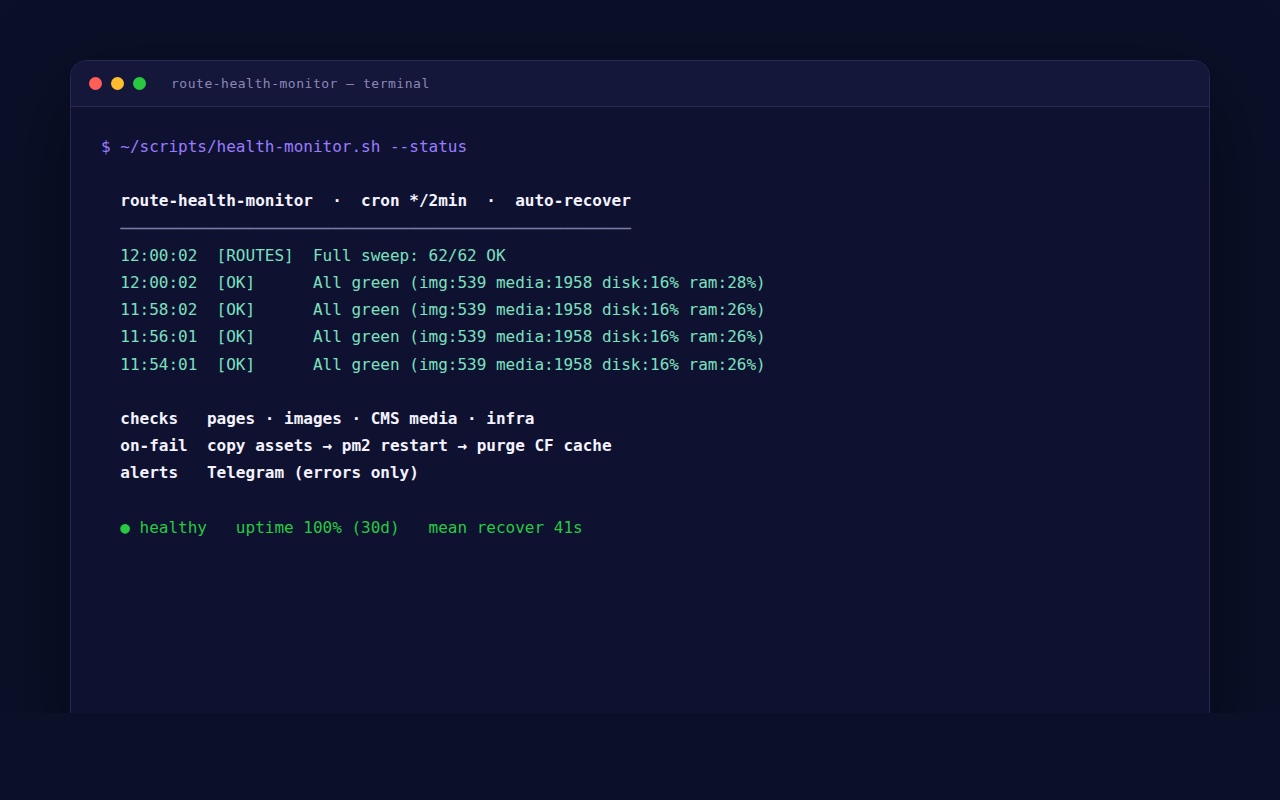
Task: Click the 'All green' message in the 11:58:02 row
Action: tap(539, 310)
